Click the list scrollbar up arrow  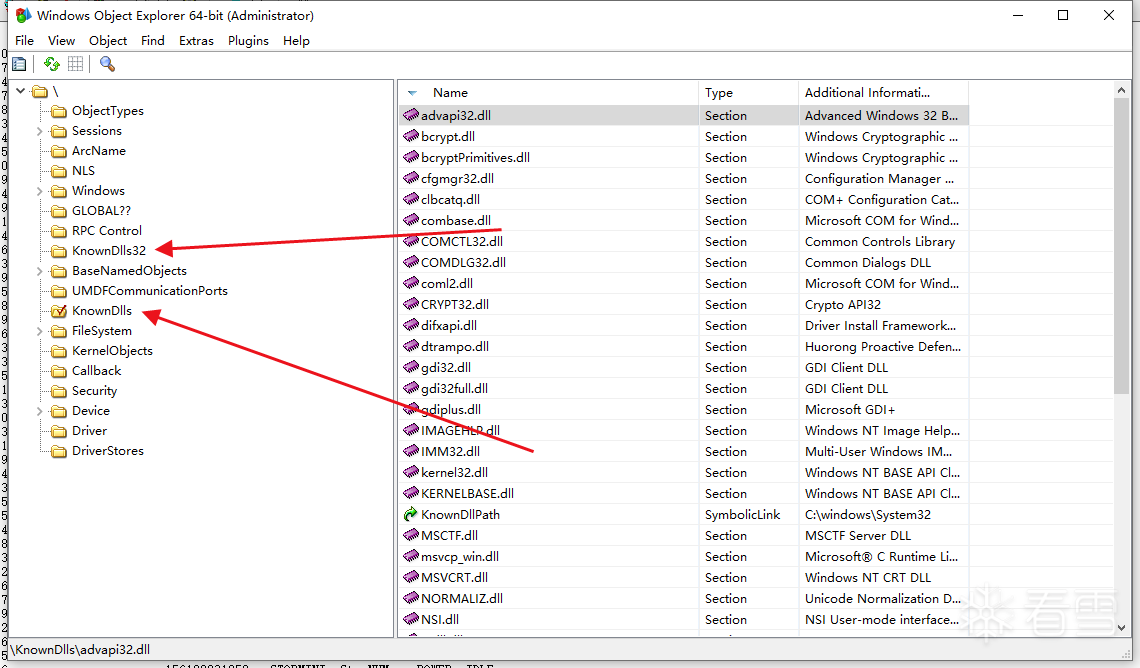click(1121, 90)
